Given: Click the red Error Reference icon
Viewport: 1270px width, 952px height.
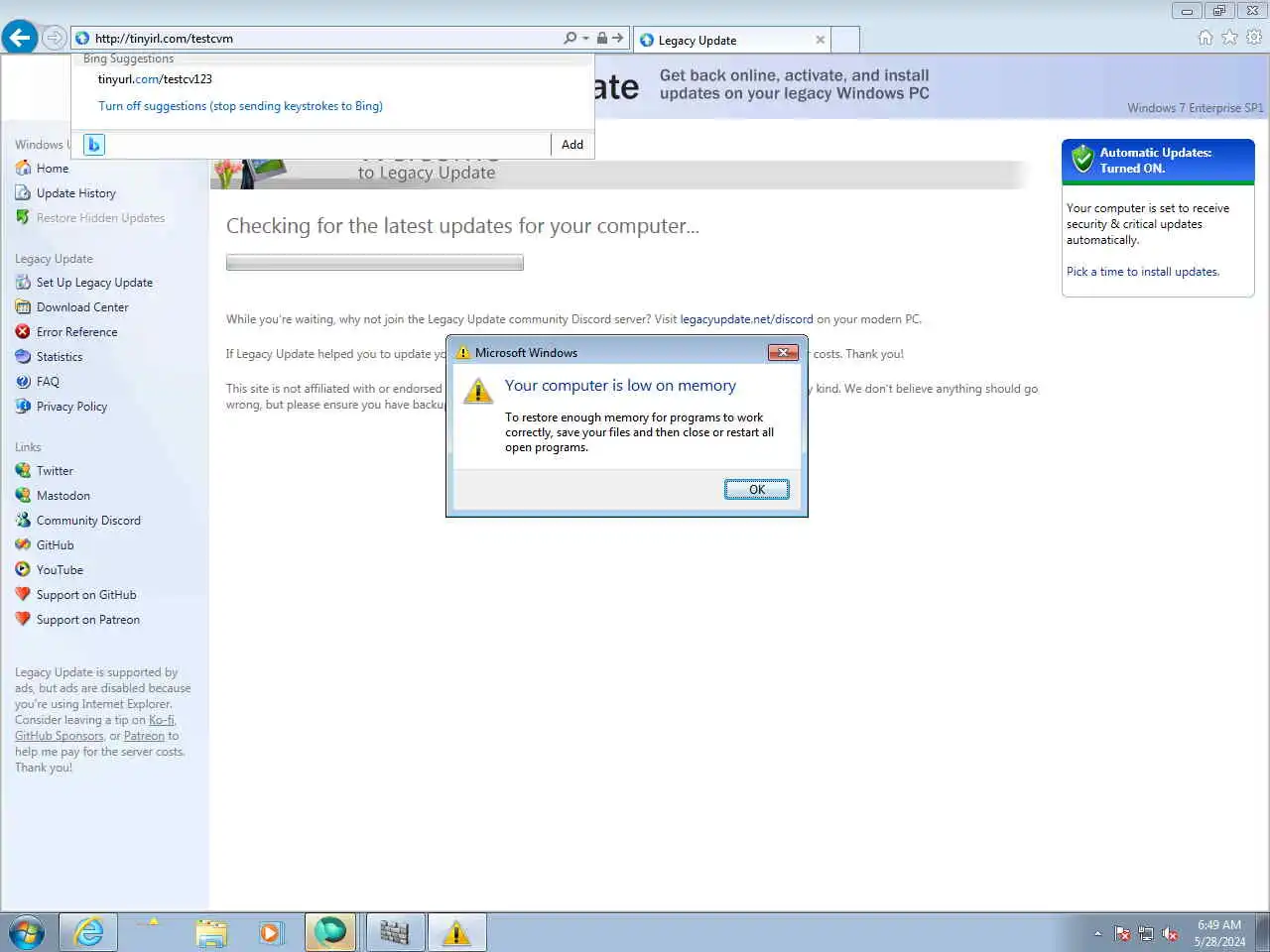Looking at the screenshot, I should (x=24, y=331).
